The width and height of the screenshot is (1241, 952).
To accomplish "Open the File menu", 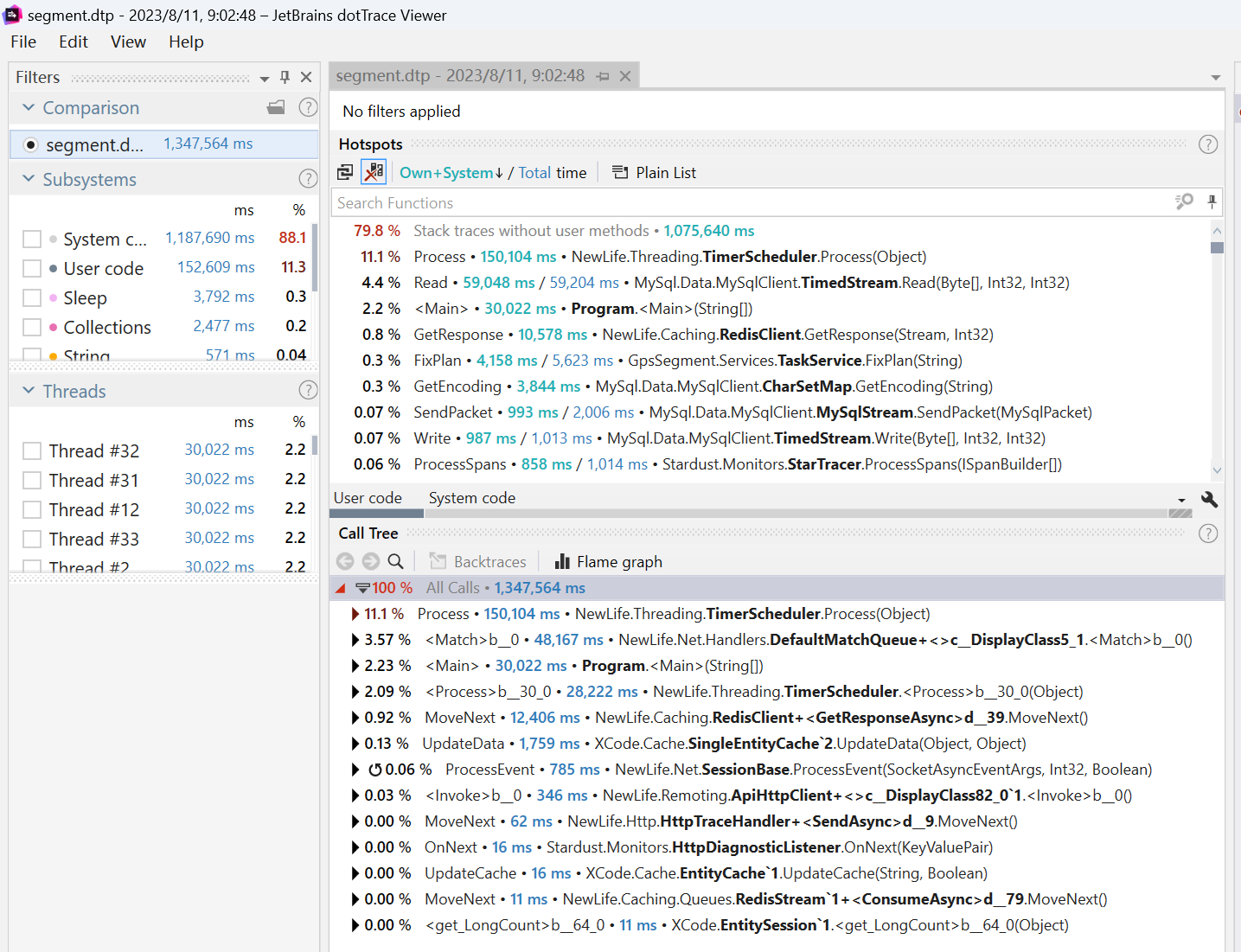I will (23, 42).
